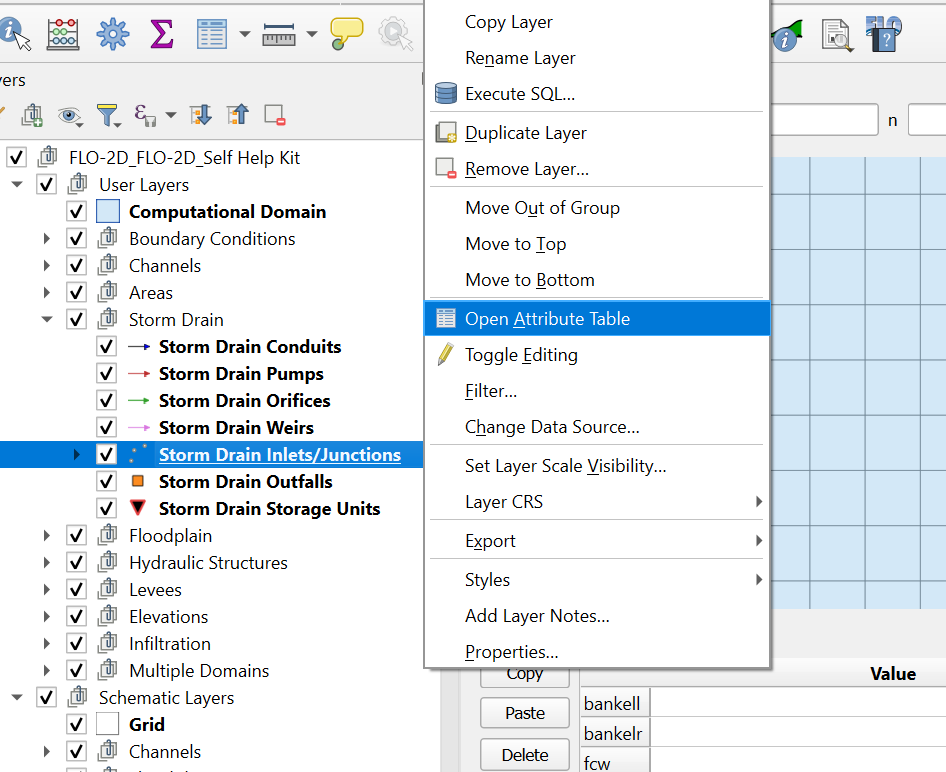Choose Open Attribute Table from context menu

[547, 319]
